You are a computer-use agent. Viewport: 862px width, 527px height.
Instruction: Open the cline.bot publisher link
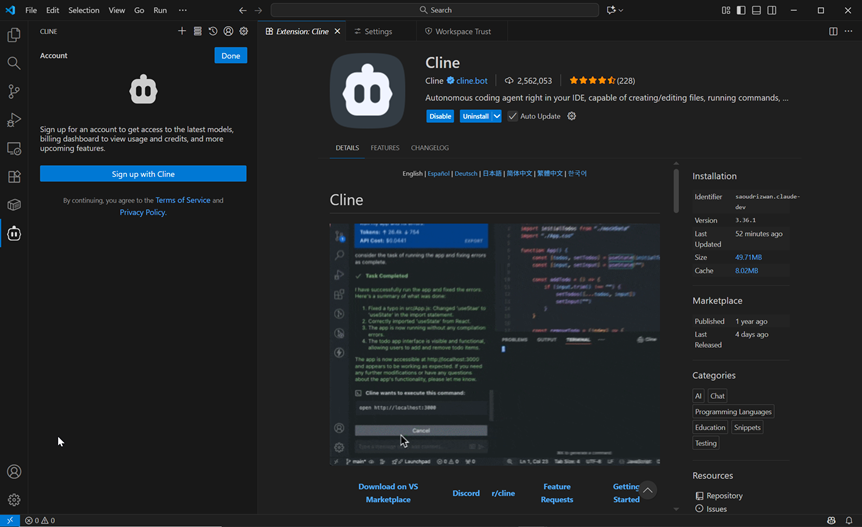(x=472, y=81)
